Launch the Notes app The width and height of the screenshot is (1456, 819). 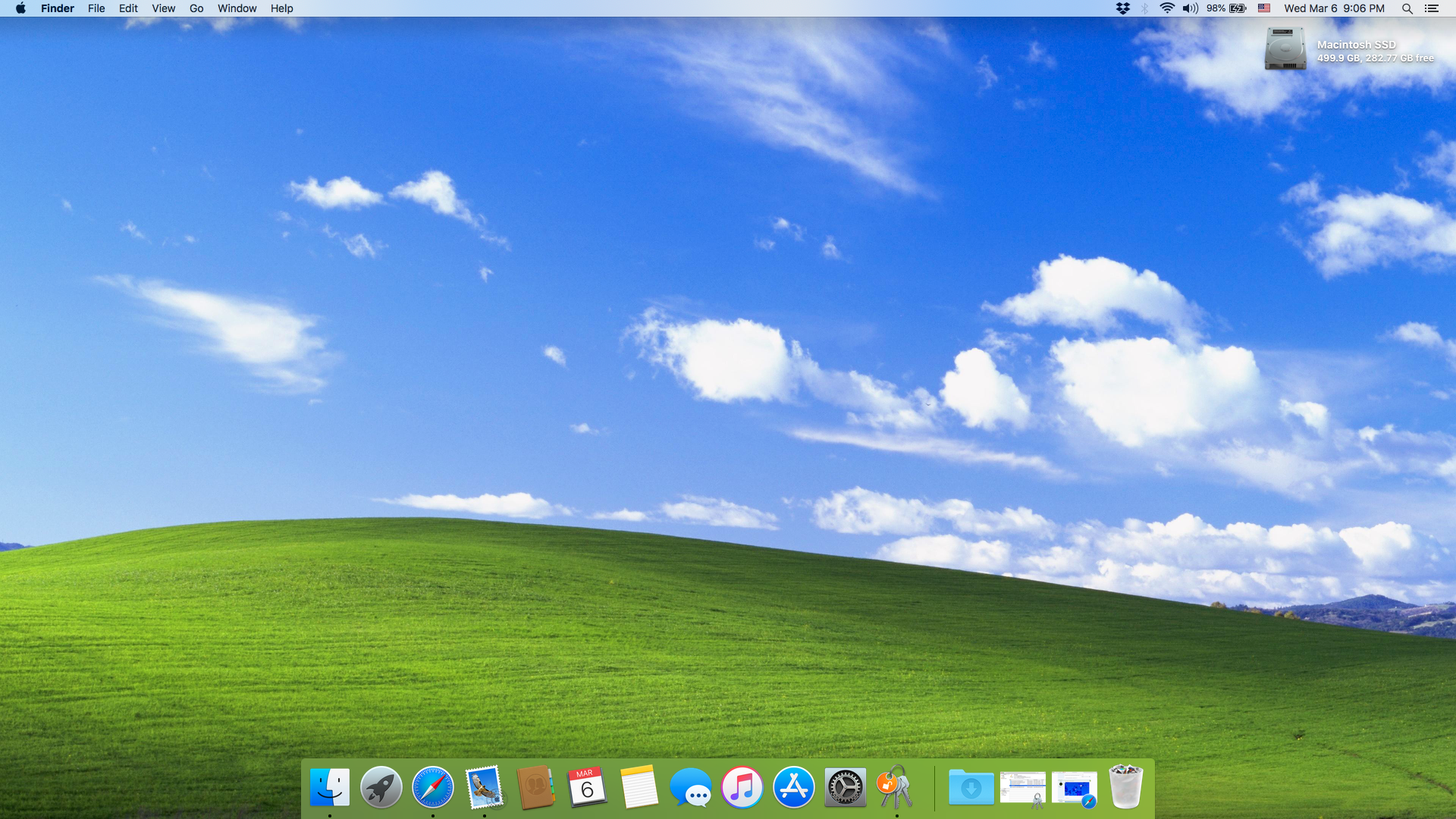(639, 787)
